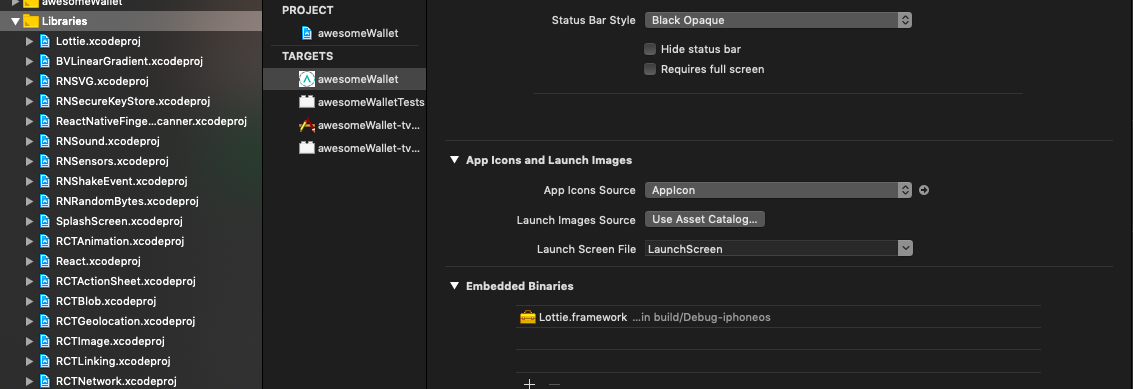Expand the RCTImage.xcodeproj tree row
The width and height of the screenshot is (1133, 389).
point(29,341)
